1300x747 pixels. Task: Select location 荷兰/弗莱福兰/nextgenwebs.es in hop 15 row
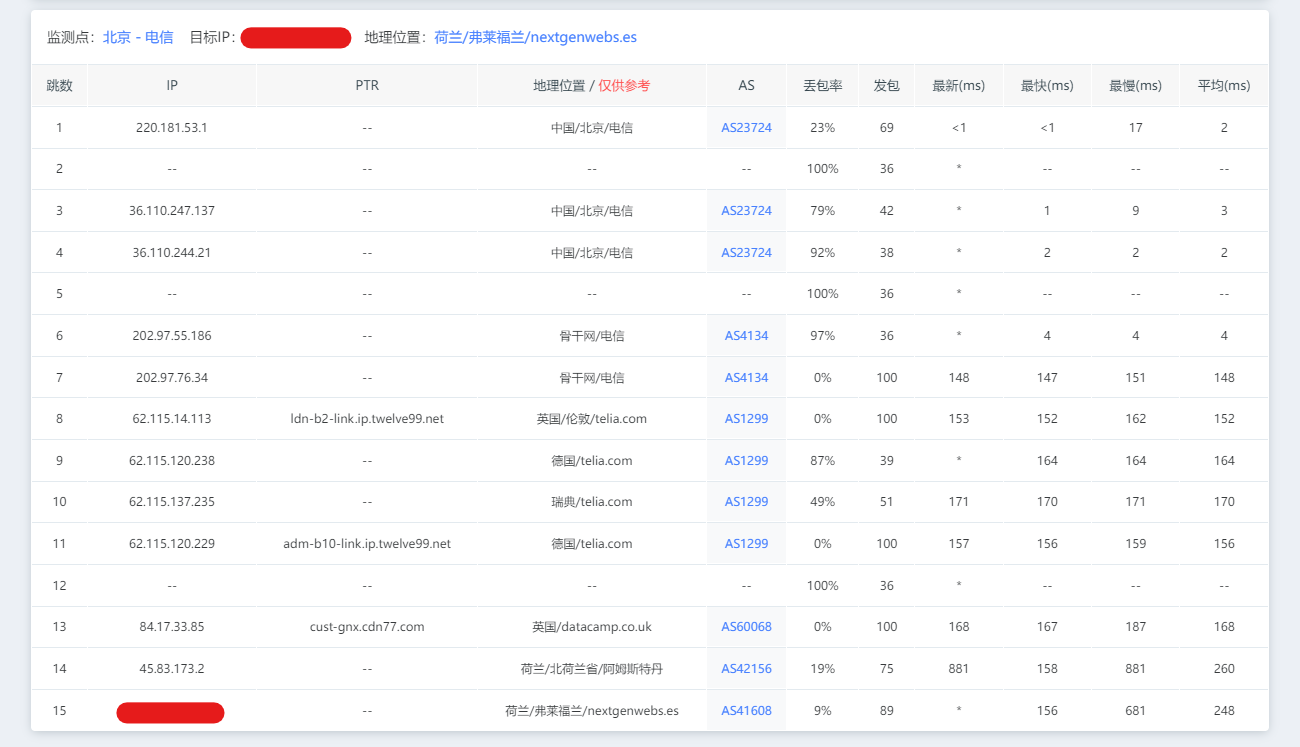[592, 711]
